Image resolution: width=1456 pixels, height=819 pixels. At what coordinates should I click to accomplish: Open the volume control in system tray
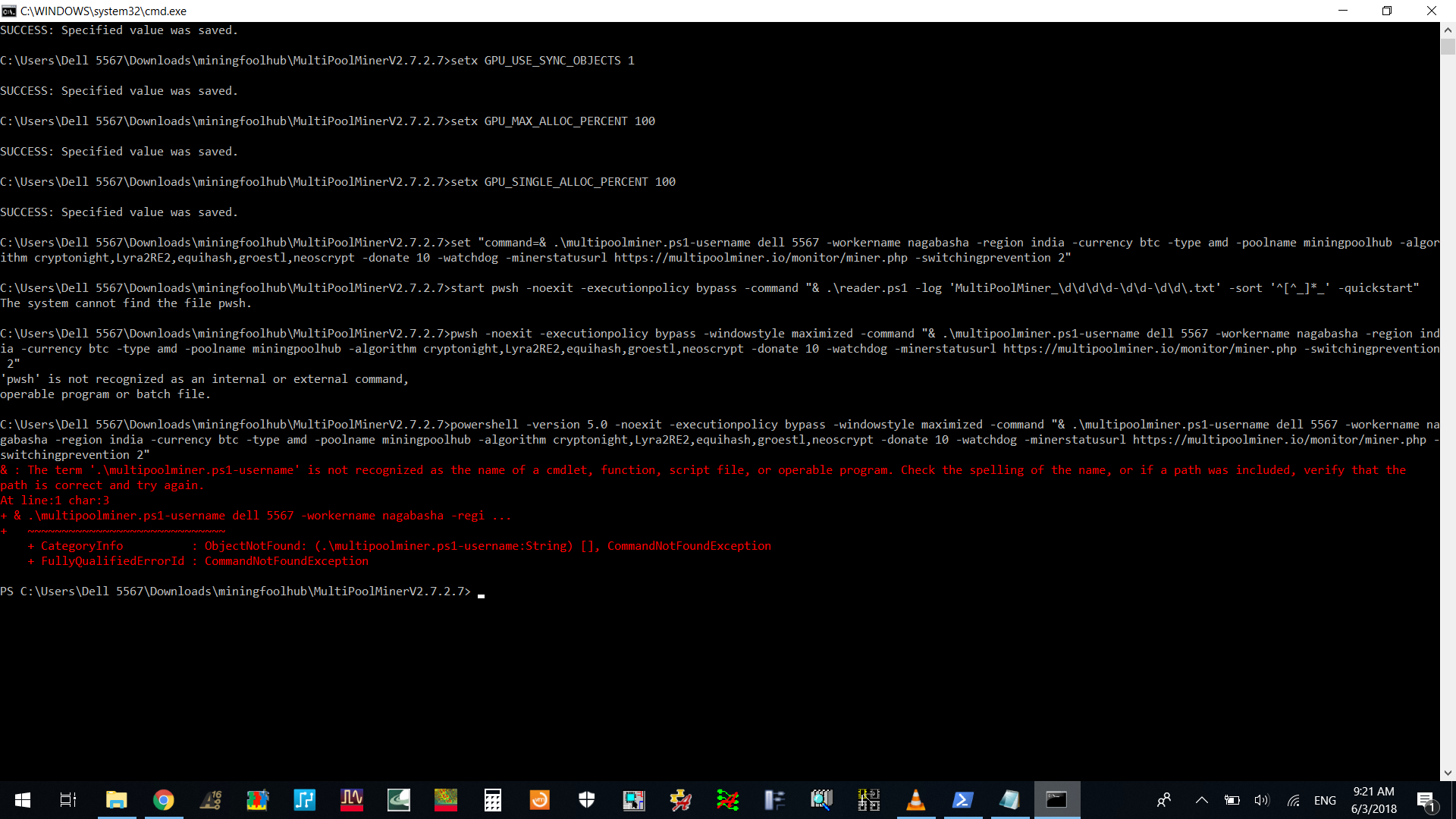point(1261,800)
